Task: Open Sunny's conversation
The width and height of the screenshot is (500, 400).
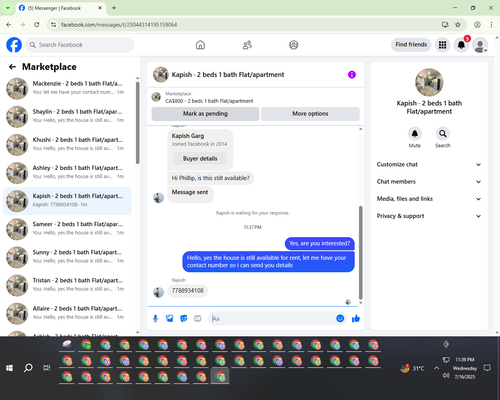Action: pyautogui.click(x=67, y=257)
